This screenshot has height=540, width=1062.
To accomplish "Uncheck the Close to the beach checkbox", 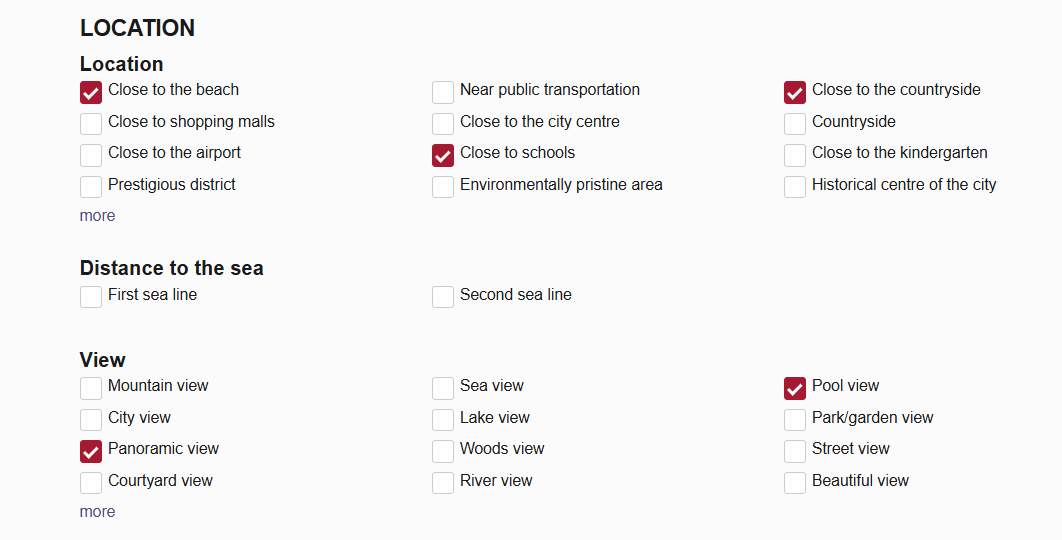I will [91, 93].
